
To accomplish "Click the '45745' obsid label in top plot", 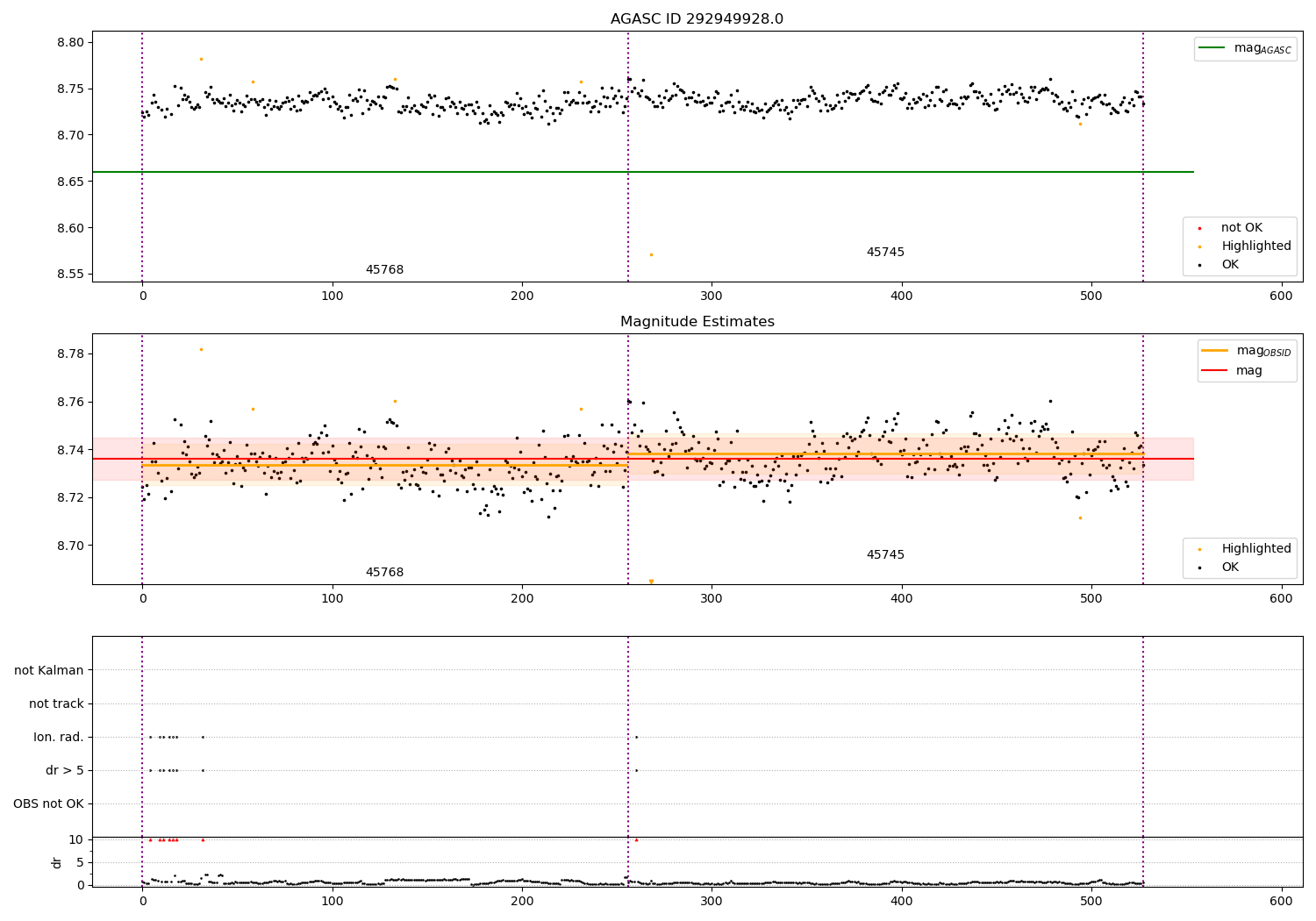I will [885, 252].
